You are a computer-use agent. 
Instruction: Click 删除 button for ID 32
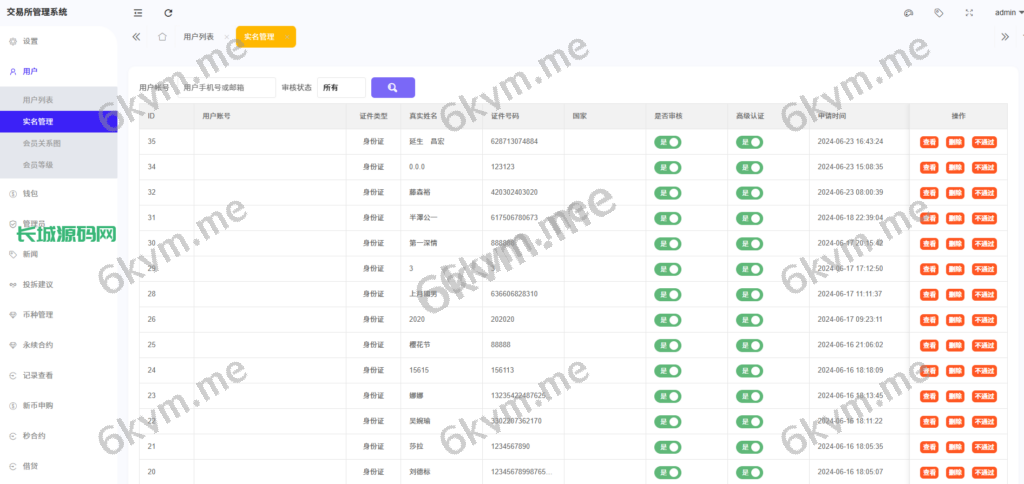(x=955, y=193)
